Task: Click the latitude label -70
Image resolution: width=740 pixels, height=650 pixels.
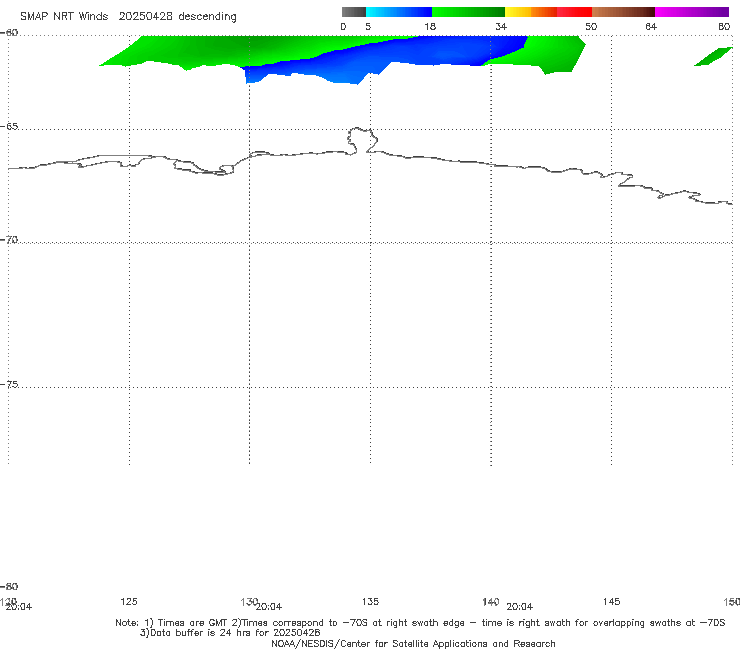Action: pyautogui.click(x=9, y=240)
